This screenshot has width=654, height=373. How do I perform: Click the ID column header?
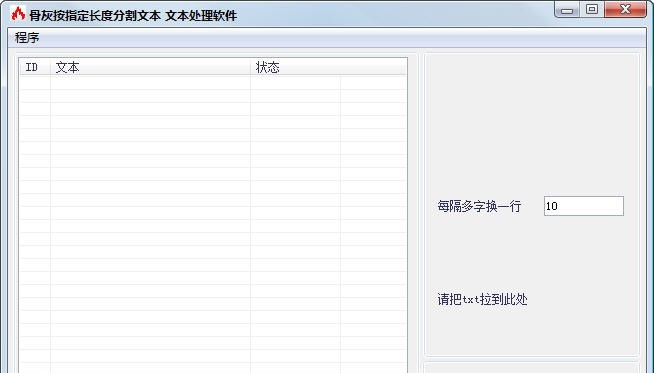point(35,67)
